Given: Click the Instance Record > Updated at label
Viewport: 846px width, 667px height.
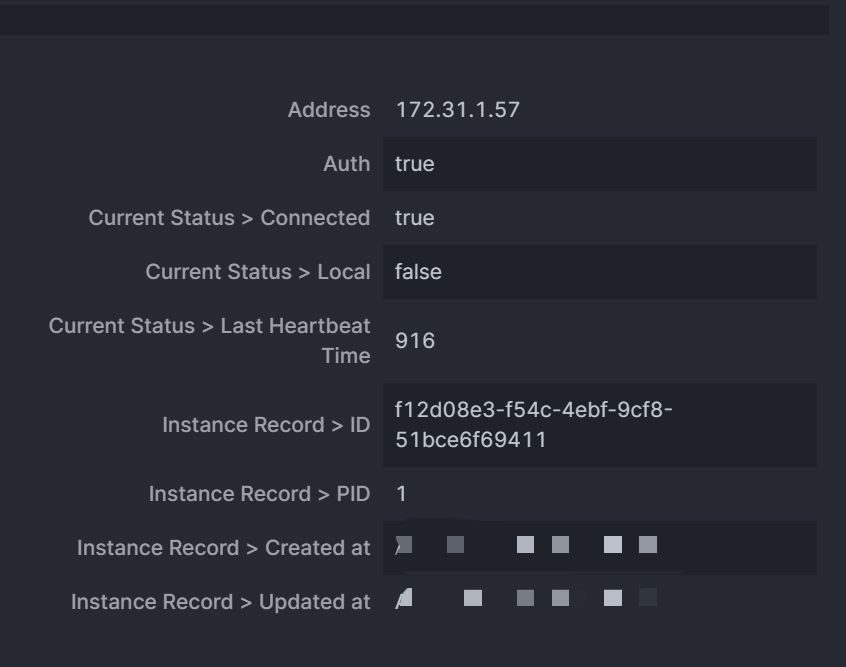Looking at the screenshot, I should 220,602.
